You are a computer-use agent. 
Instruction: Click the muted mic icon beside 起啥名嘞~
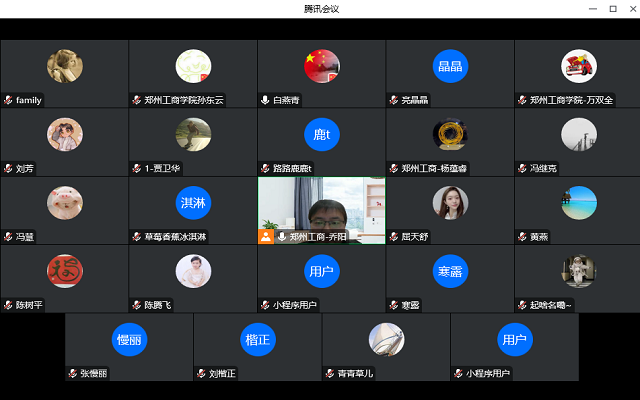(x=522, y=305)
